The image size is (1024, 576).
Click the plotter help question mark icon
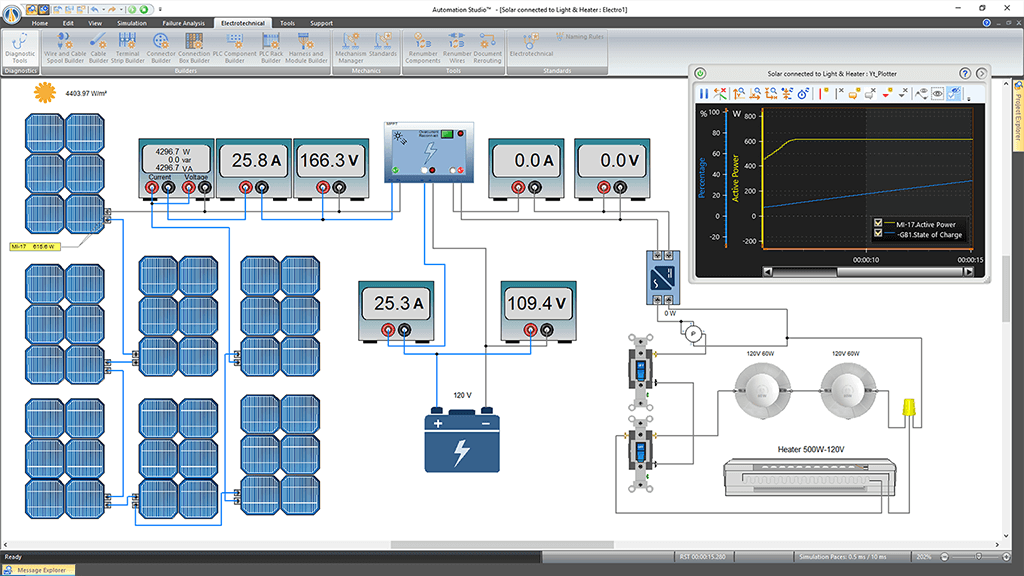coord(965,74)
